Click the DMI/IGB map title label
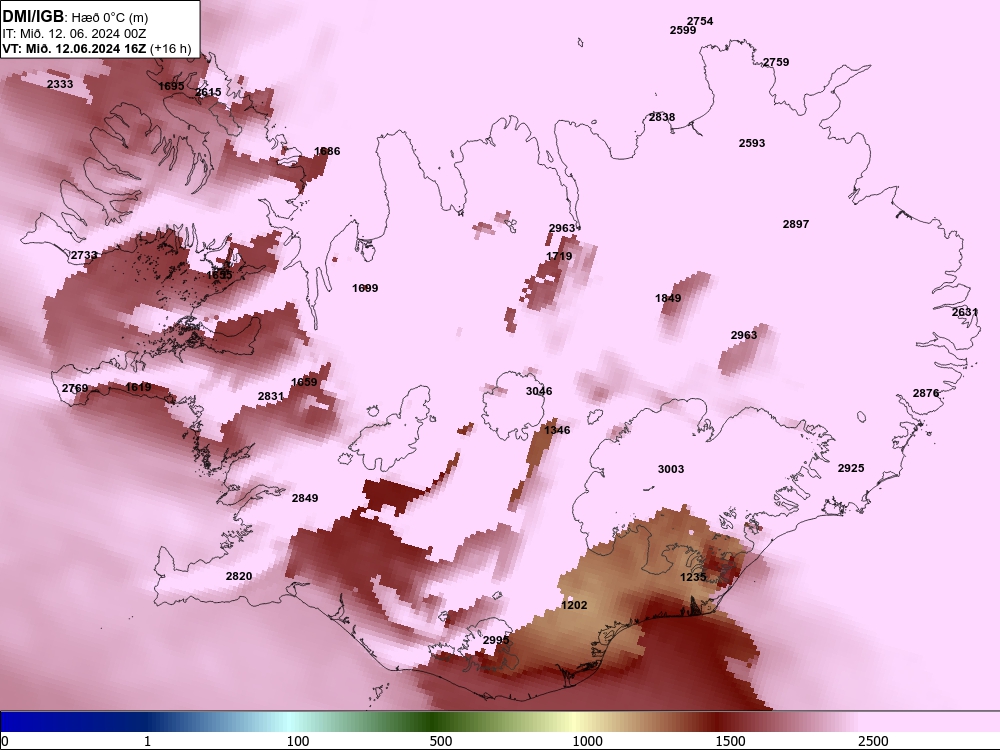This screenshot has width=1000, height=750. point(33,17)
